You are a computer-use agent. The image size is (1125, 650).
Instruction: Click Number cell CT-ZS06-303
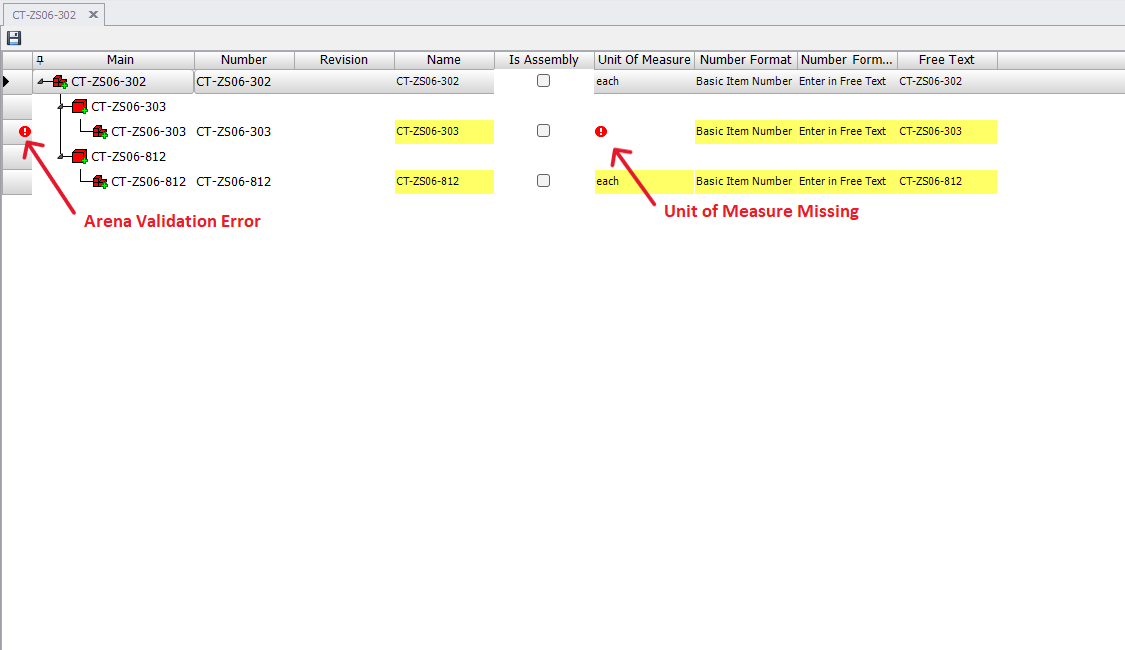tap(244, 132)
